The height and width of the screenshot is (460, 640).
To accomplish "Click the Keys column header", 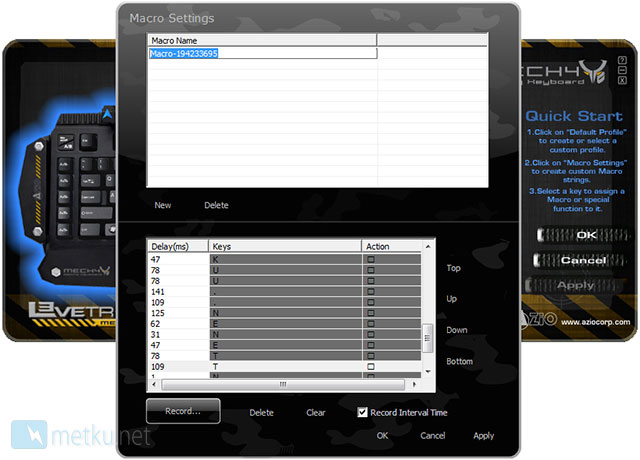I will coord(285,247).
